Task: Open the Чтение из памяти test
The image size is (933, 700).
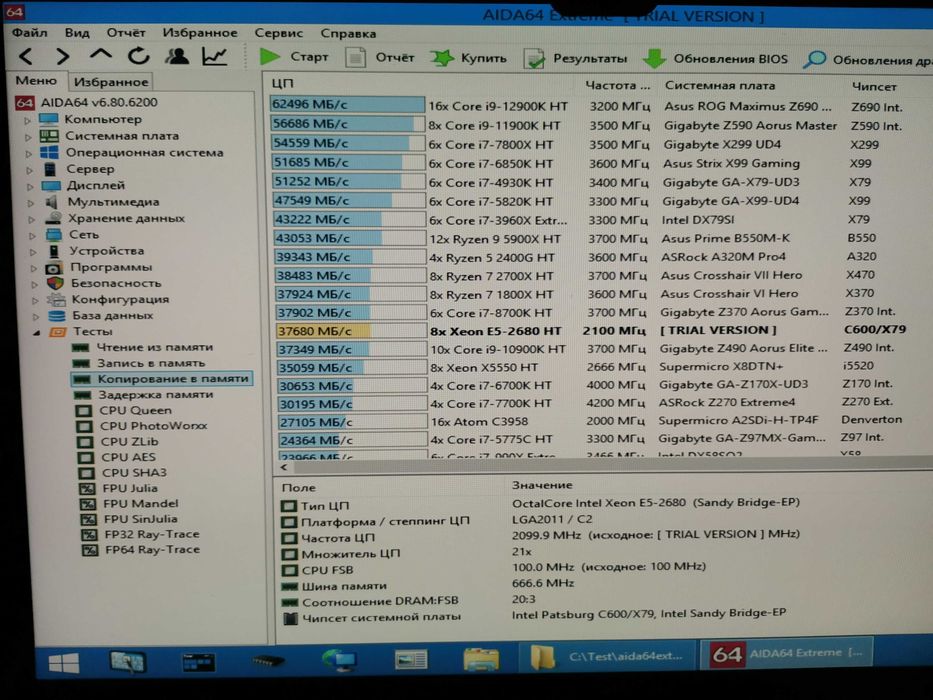Action: pyautogui.click(x=155, y=347)
